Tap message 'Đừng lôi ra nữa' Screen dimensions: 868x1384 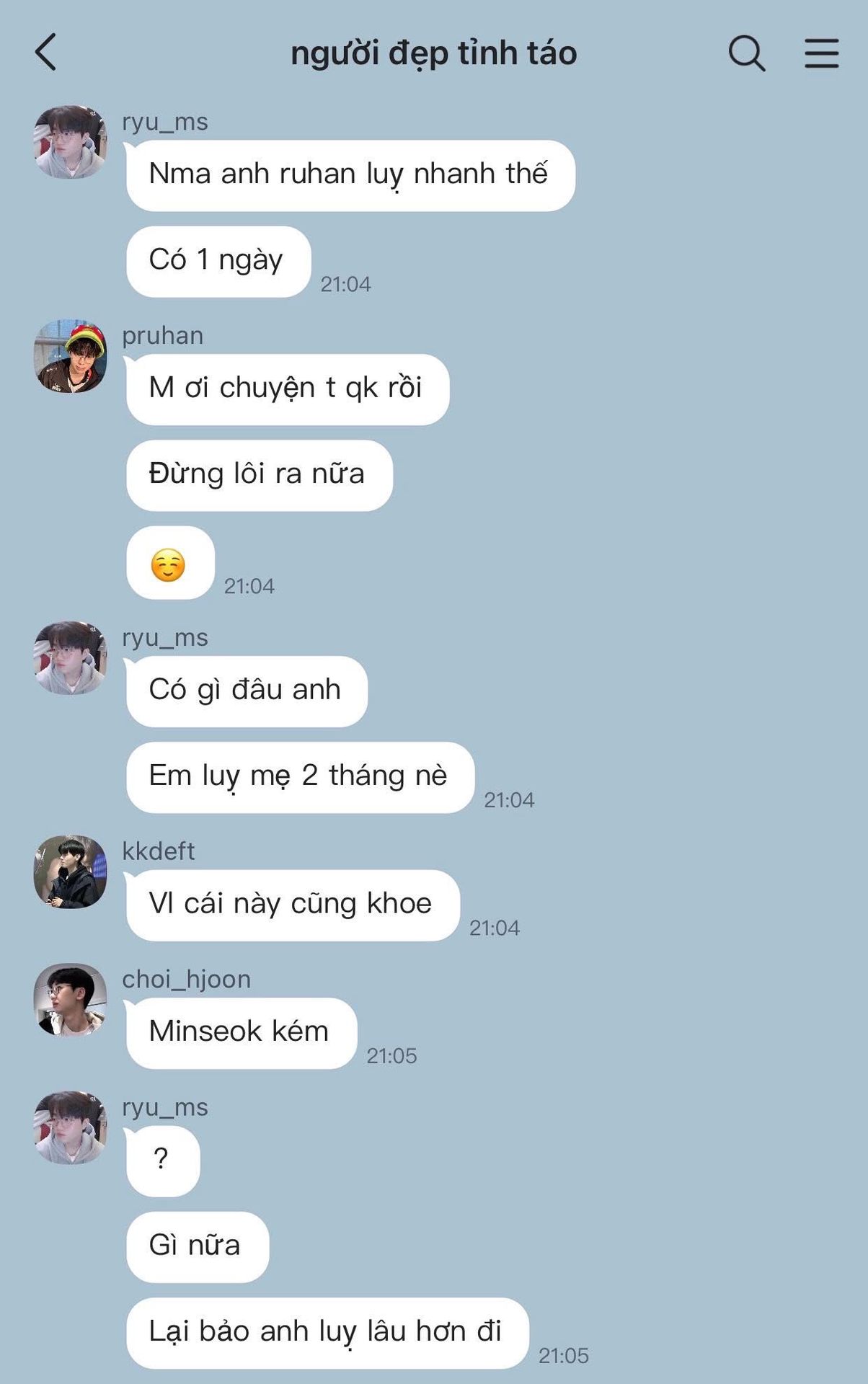pyautogui.click(x=260, y=476)
